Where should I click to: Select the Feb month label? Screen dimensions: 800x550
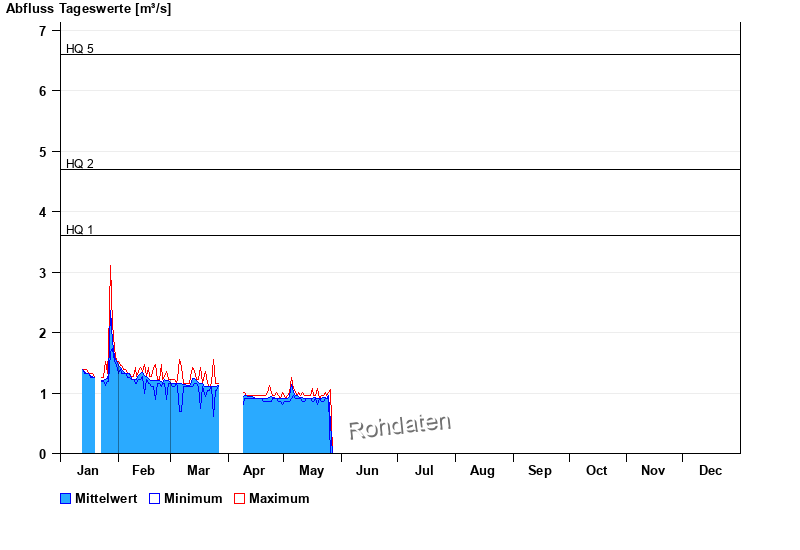coord(143,470)
